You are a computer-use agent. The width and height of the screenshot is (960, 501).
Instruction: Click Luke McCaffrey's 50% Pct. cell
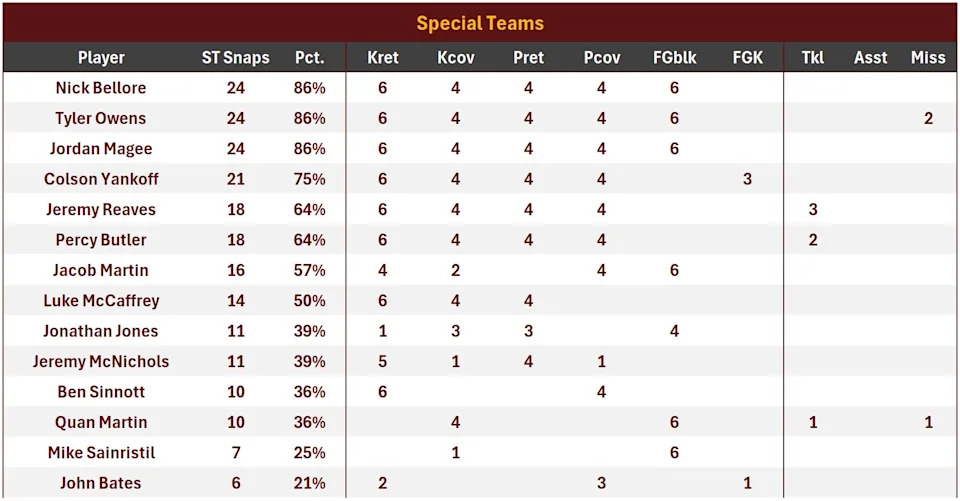pos(310,300)
